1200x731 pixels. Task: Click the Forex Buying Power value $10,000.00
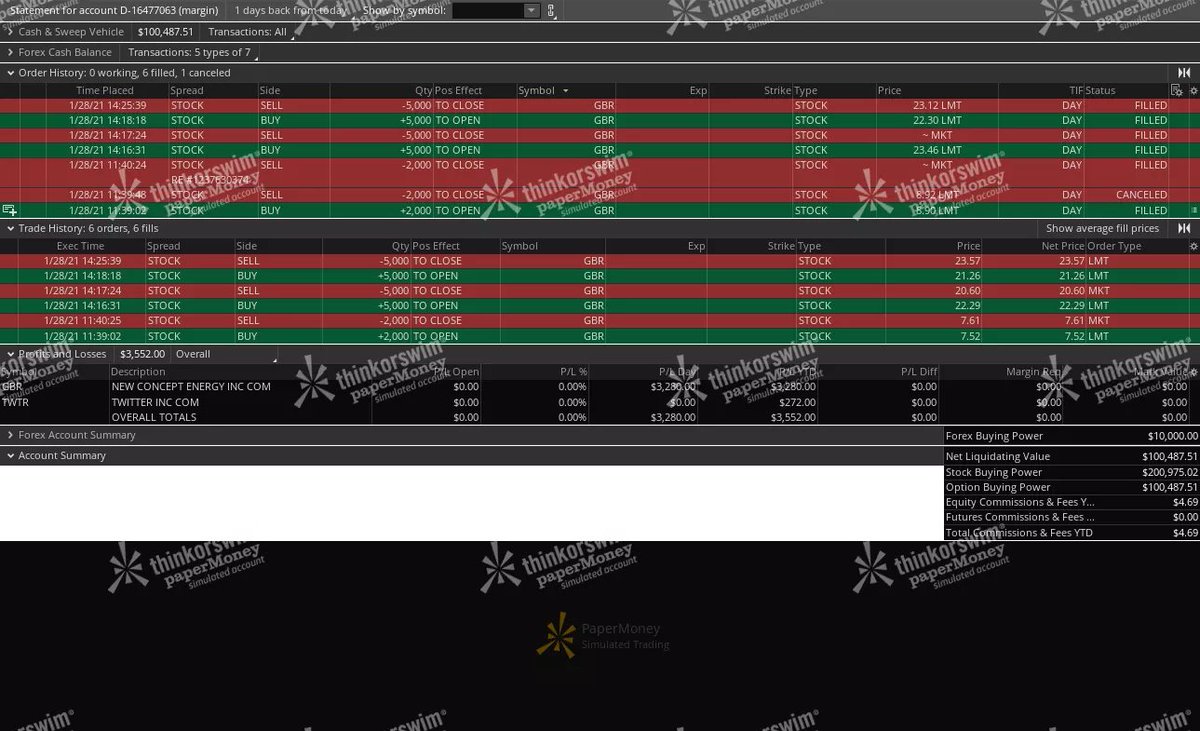pos(1172,436)
